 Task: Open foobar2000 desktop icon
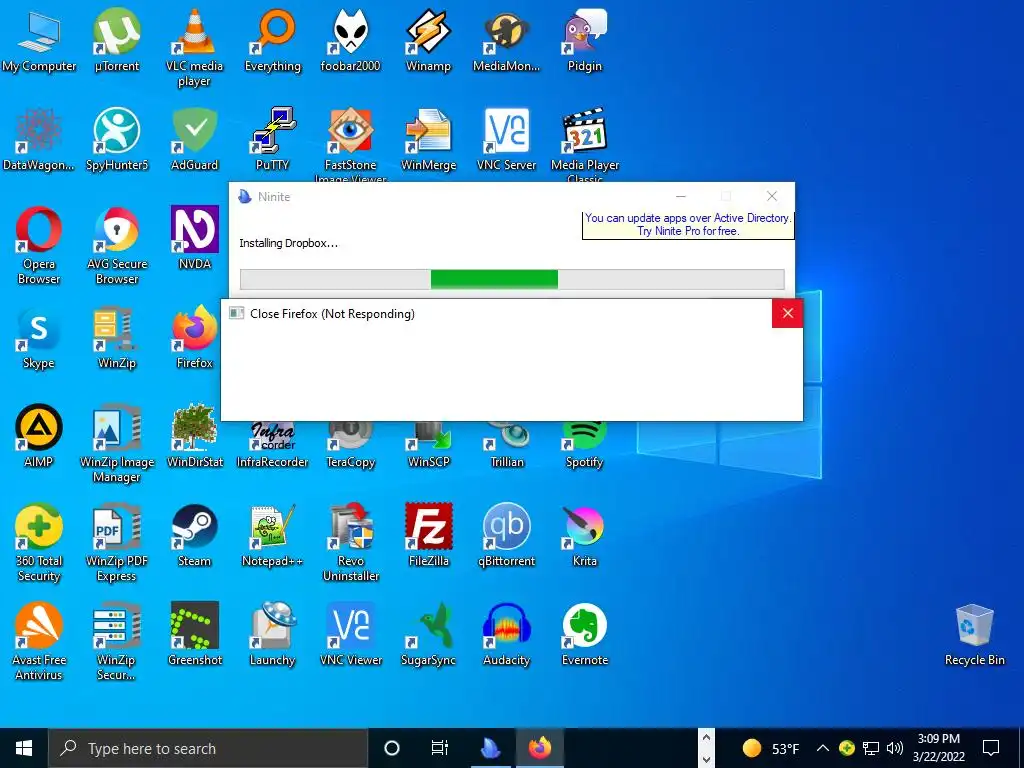click(x=351, y=40)
